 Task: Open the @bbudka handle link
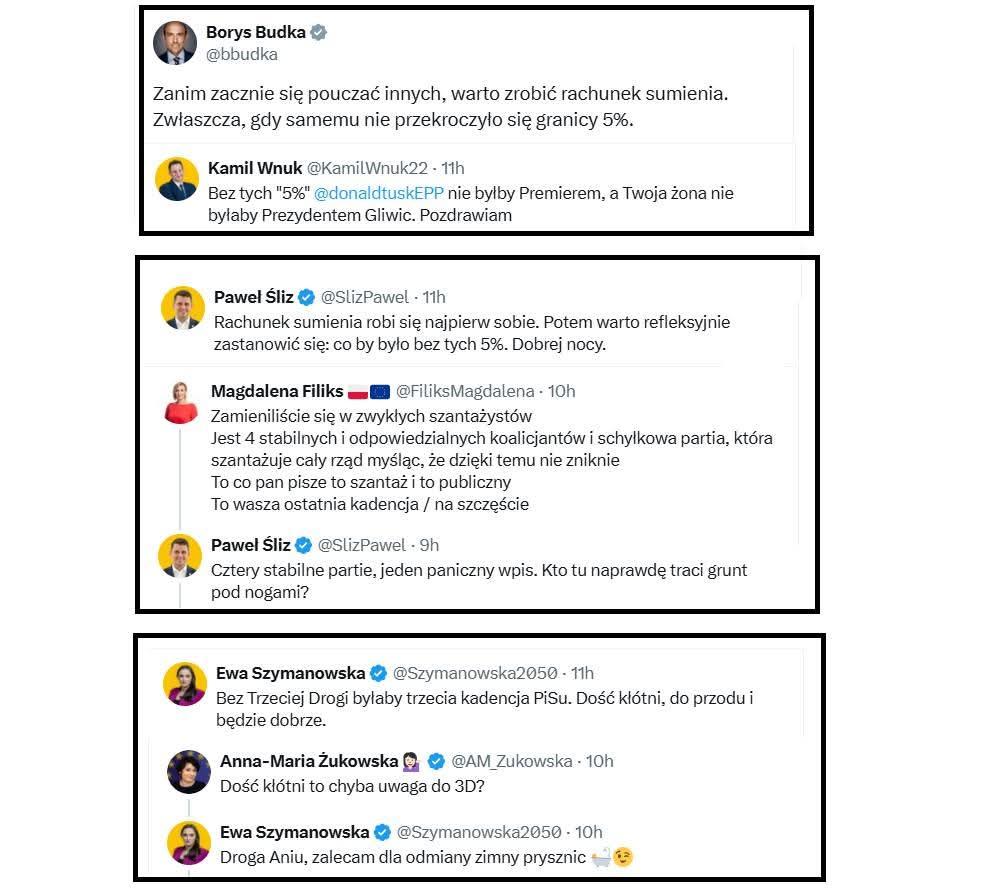tap(241, 54)
